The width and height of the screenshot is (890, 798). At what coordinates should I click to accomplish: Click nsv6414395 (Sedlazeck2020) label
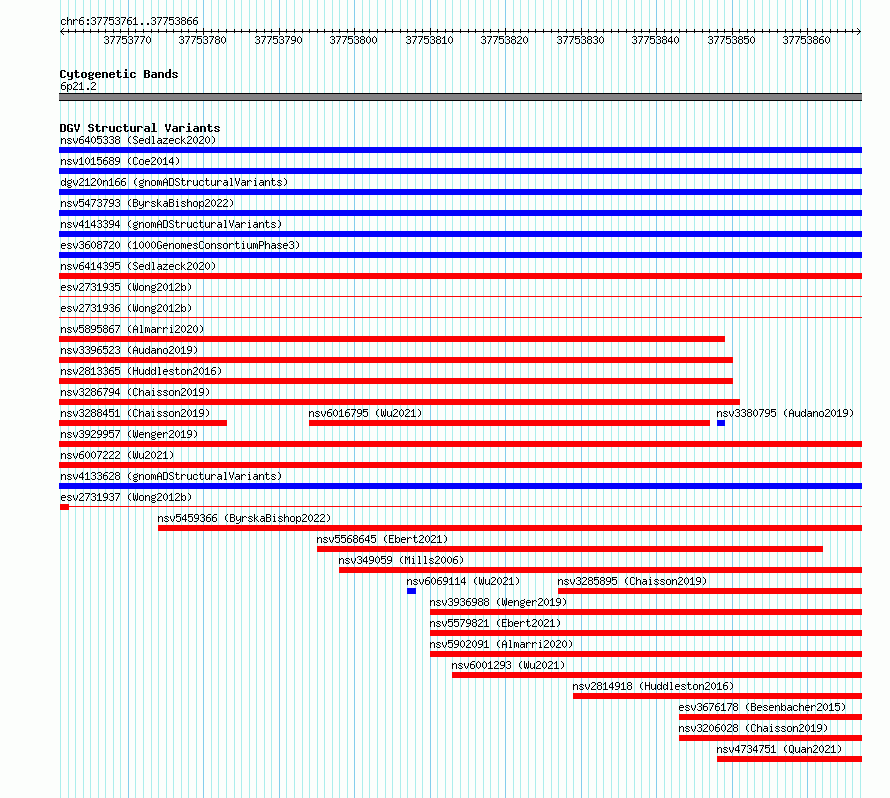point(138,266)
